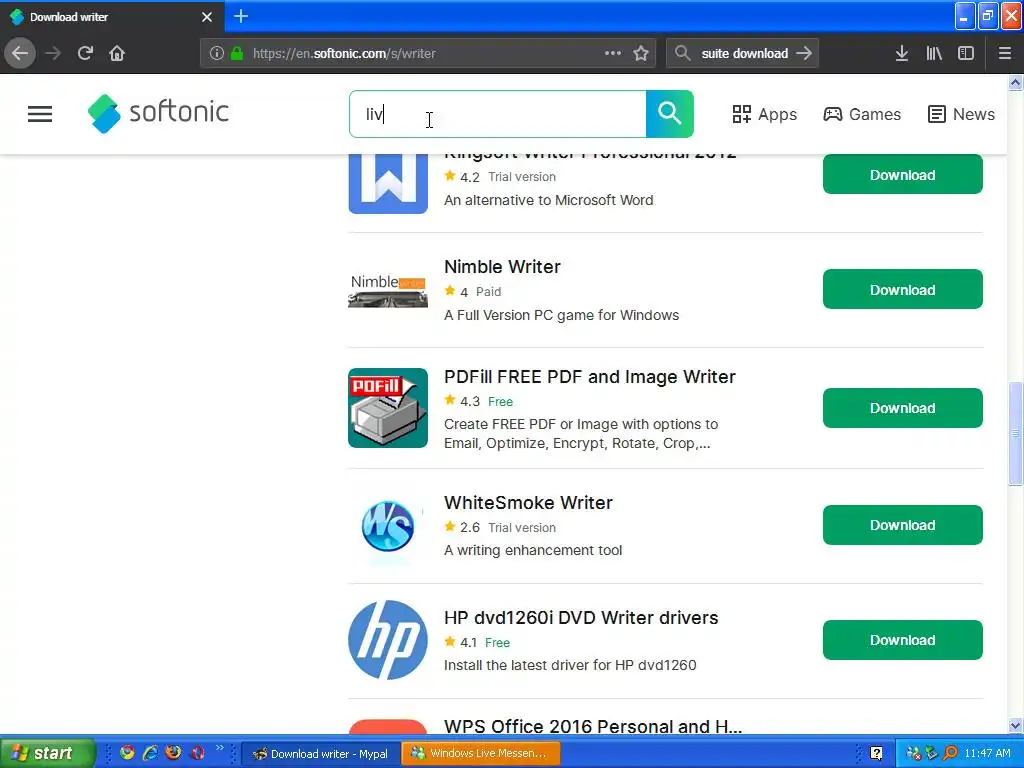Open PDFill FREE PDF and Image Writer link
Viewport: 1024px width, 768px height.
click(x=590, y=377)
